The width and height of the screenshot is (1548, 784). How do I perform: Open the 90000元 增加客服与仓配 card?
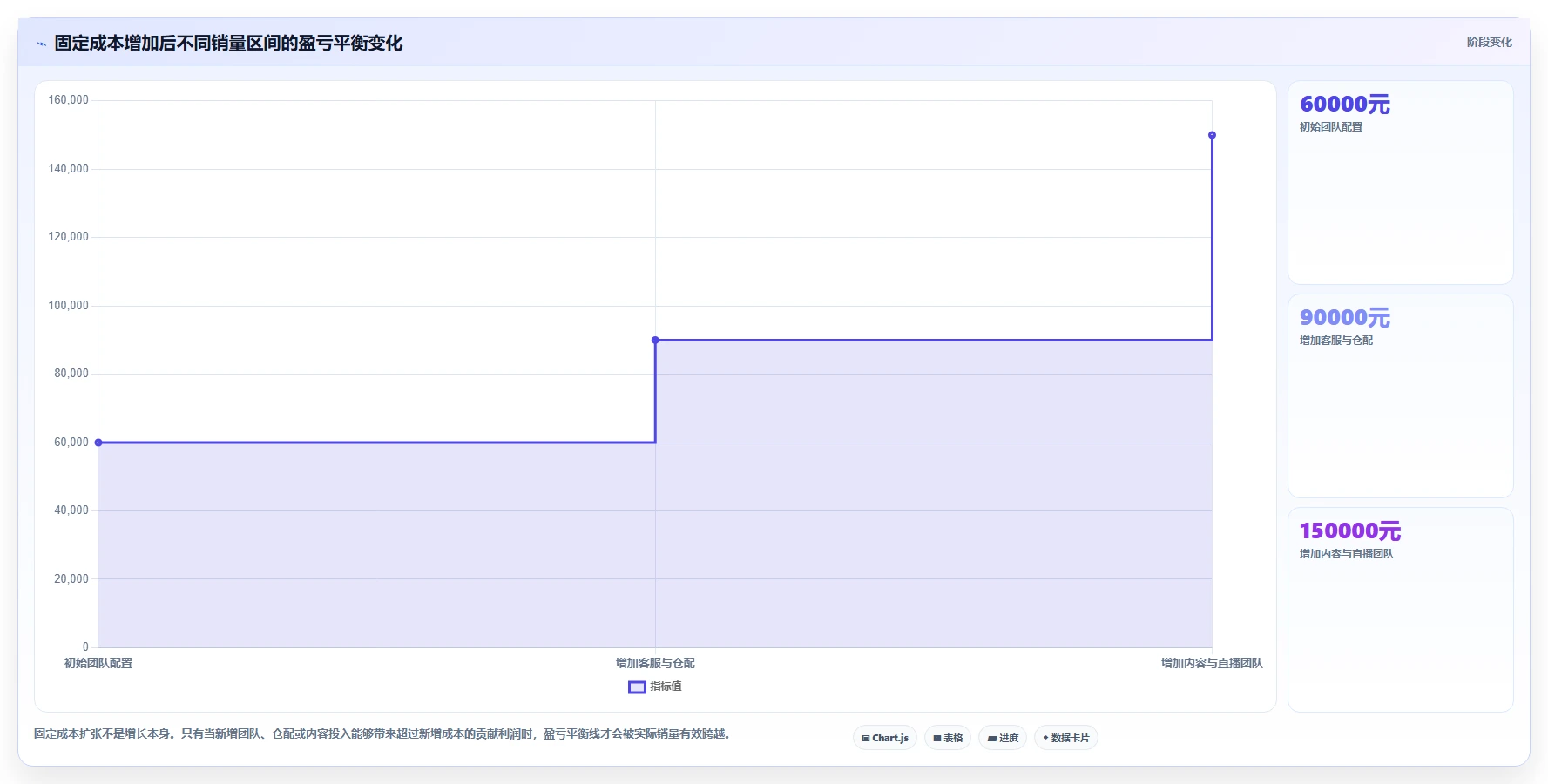pos(1400,396)
